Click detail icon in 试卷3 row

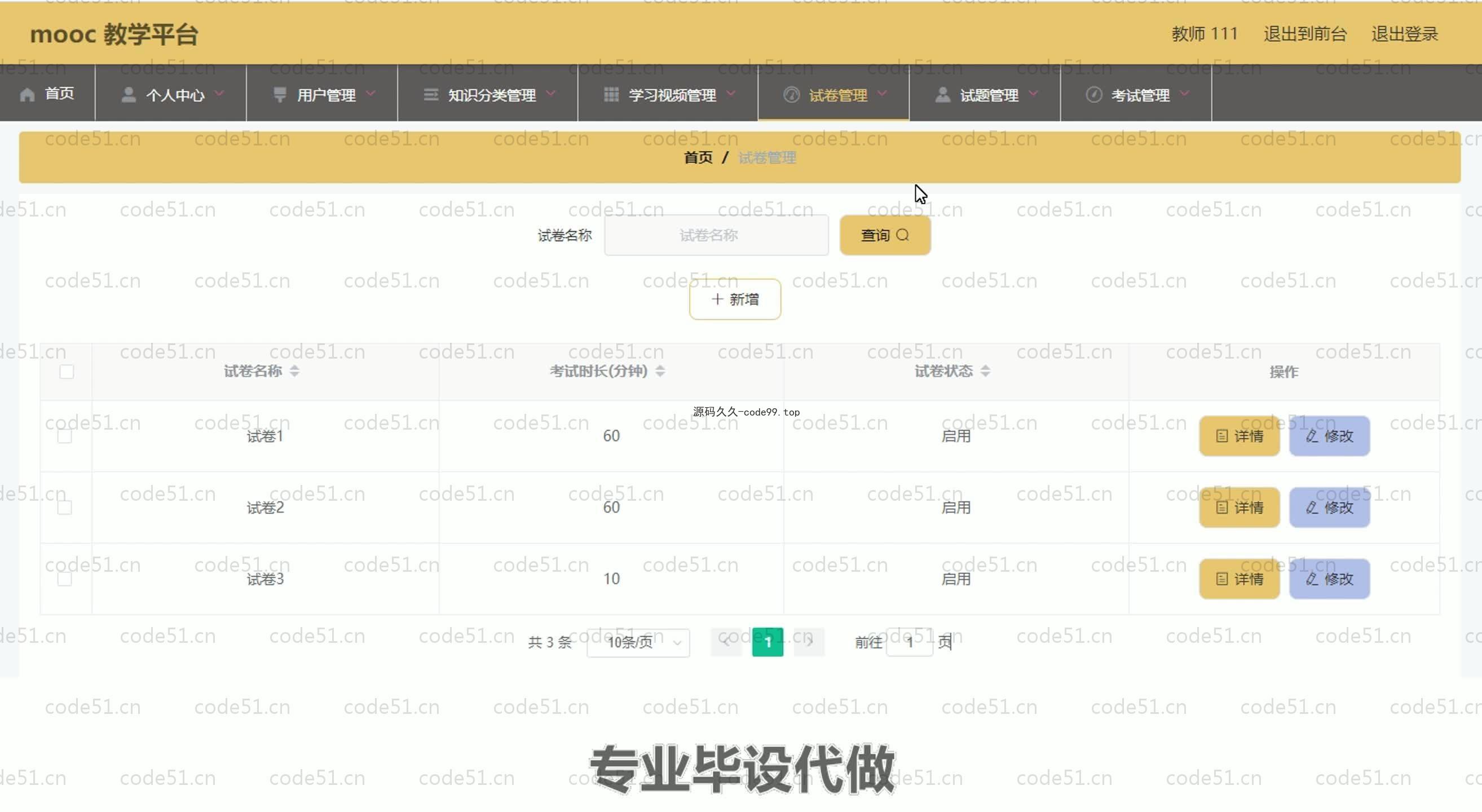click(1222, 579)
